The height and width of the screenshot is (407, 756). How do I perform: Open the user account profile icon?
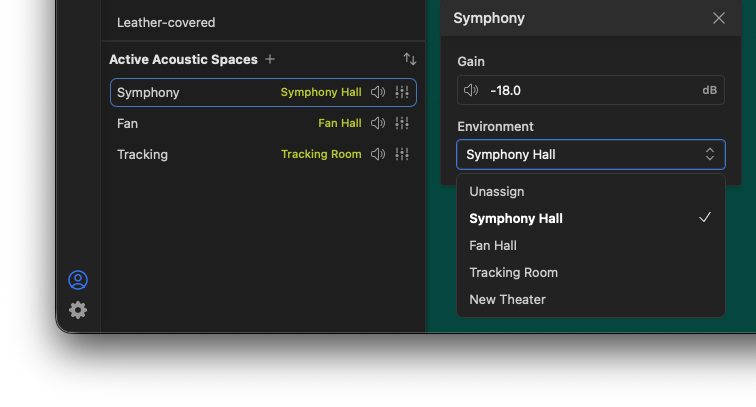click(x=78, y=280)
